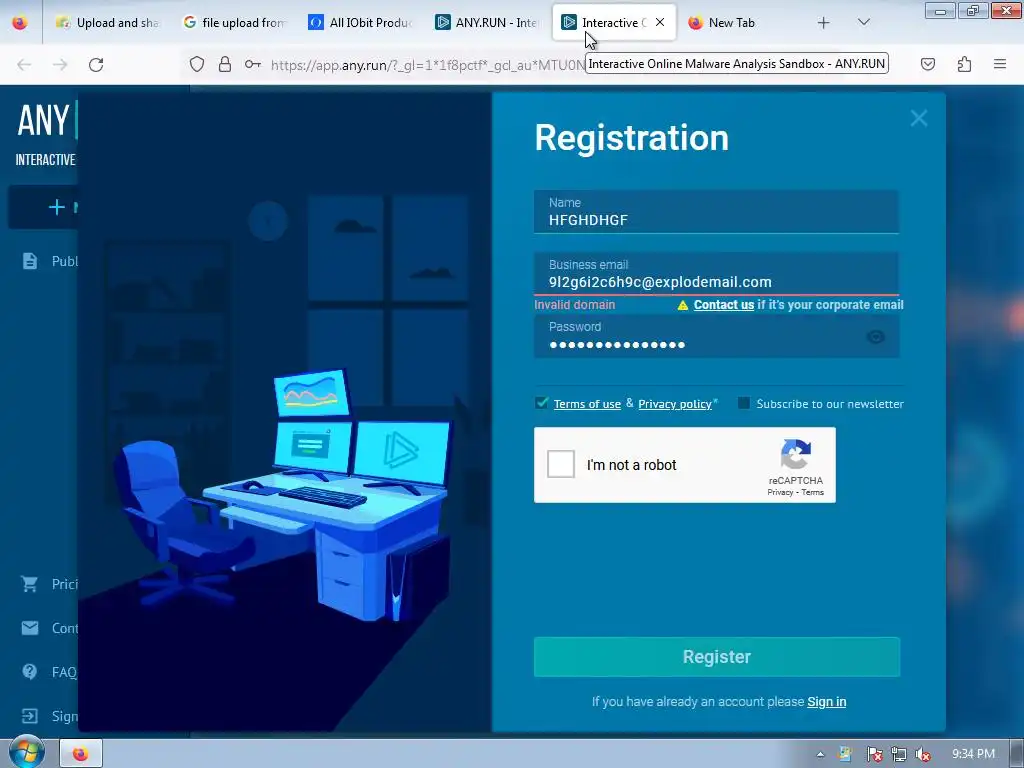Screen dimensions: 1024x768
Task: Open the shield tracking protection icon
Action: point(197,64)
